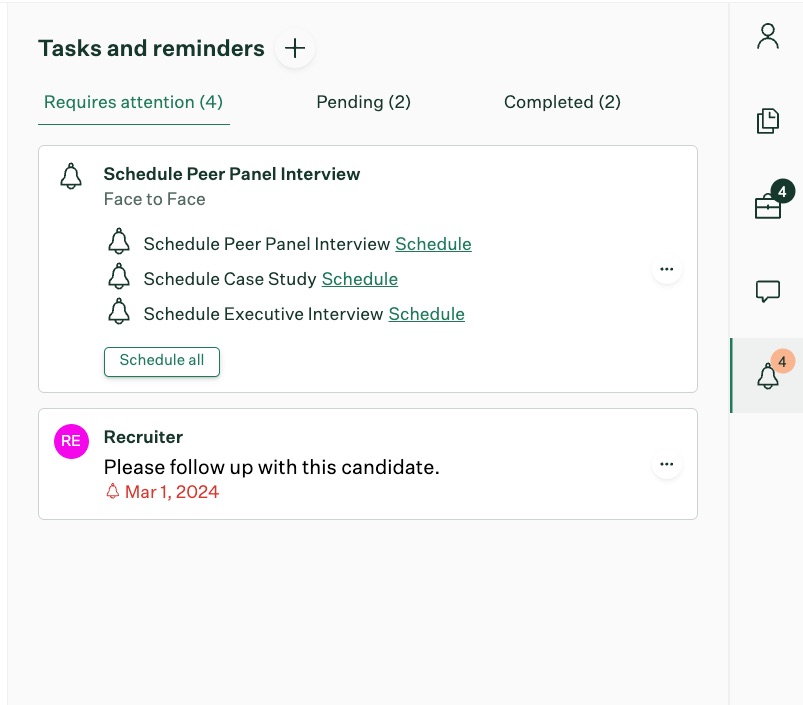Open the candidate profile icon in sidebar

point(767,37)
